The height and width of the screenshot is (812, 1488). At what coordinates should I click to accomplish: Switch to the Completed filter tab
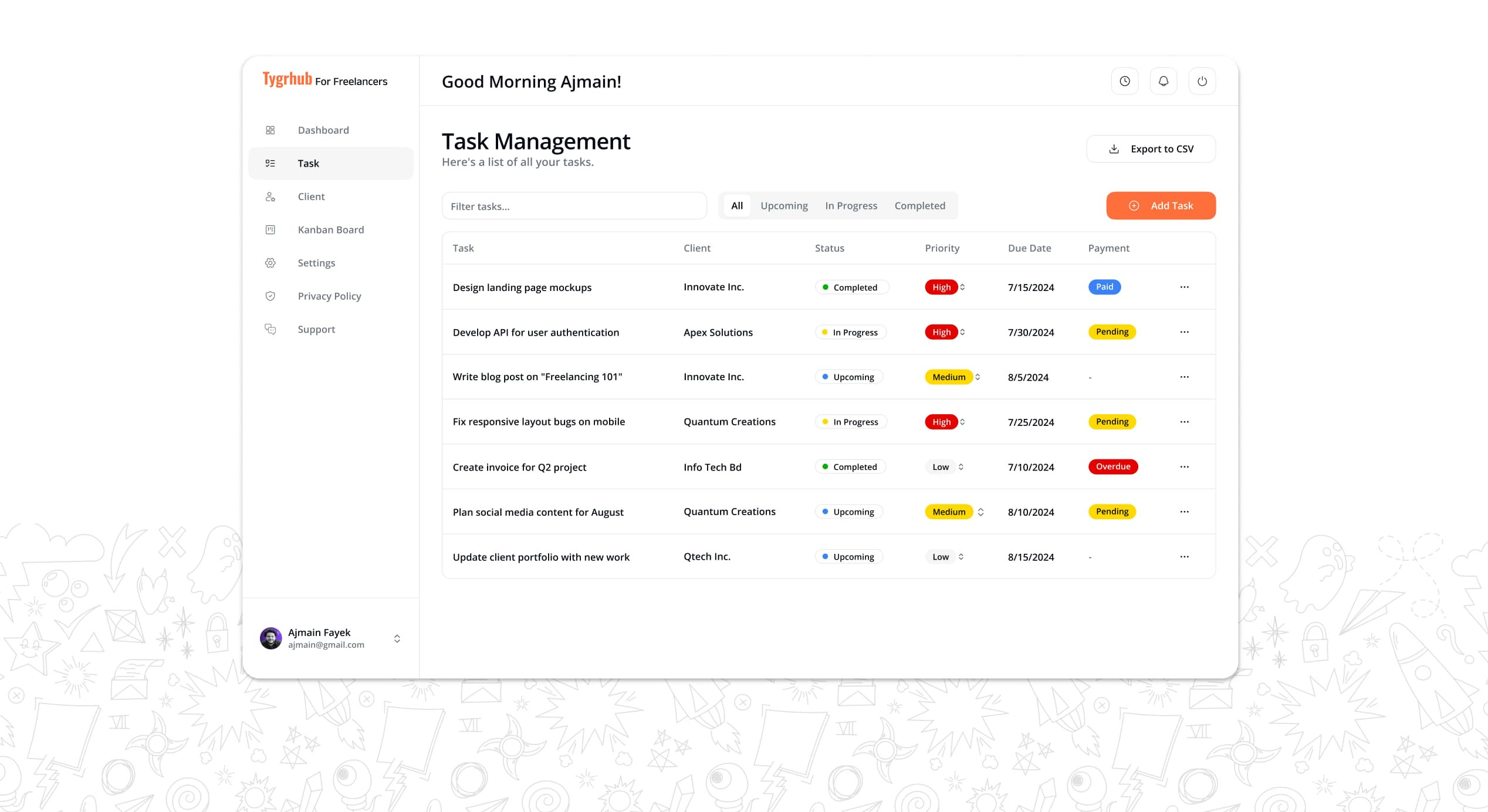click(x=919, y=205)
